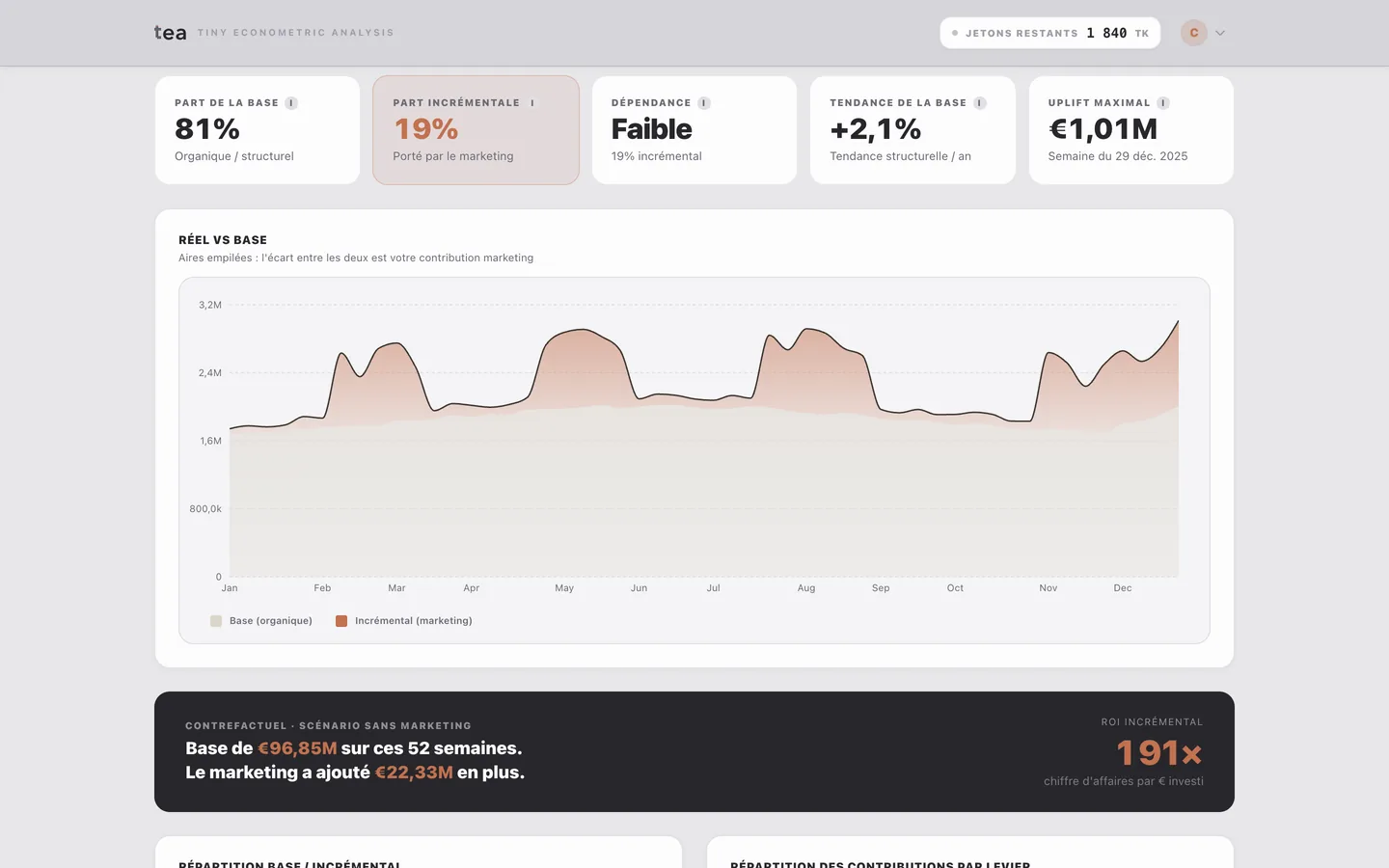Click the Incrémental orange legend swatch
1389x868 pixels.
(x=341, y=621)
